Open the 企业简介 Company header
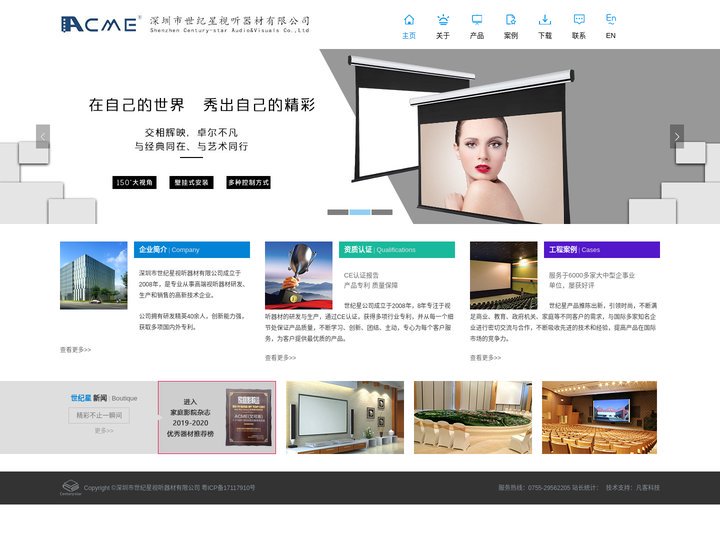This screenshot has width=720, height=540. (x=192, y=250)
